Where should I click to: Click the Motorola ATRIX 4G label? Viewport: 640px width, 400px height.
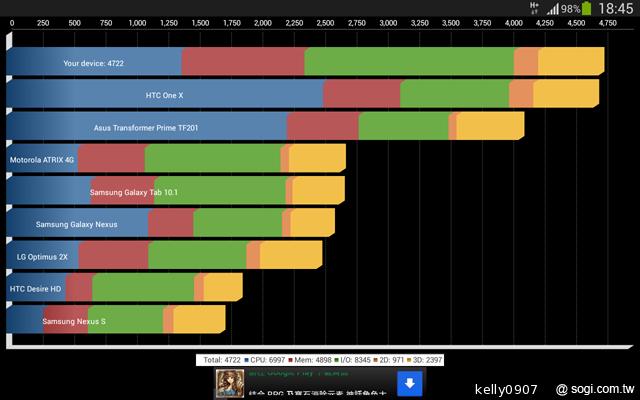click(42, 159)
